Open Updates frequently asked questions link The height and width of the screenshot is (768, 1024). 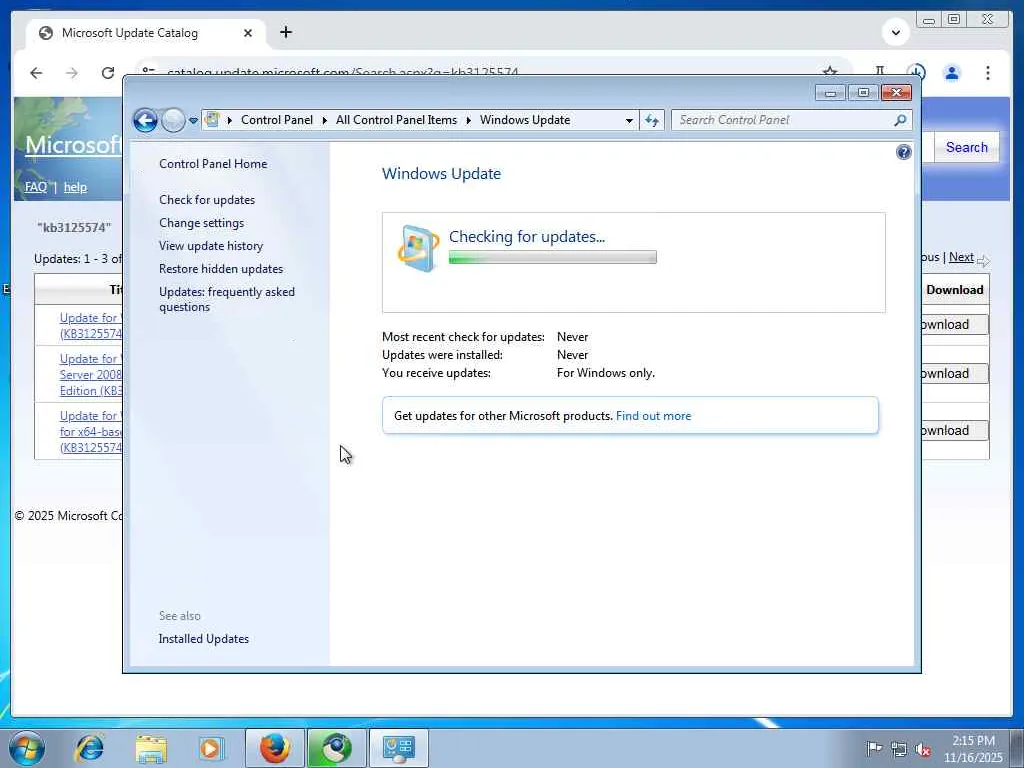coord(227,299)
